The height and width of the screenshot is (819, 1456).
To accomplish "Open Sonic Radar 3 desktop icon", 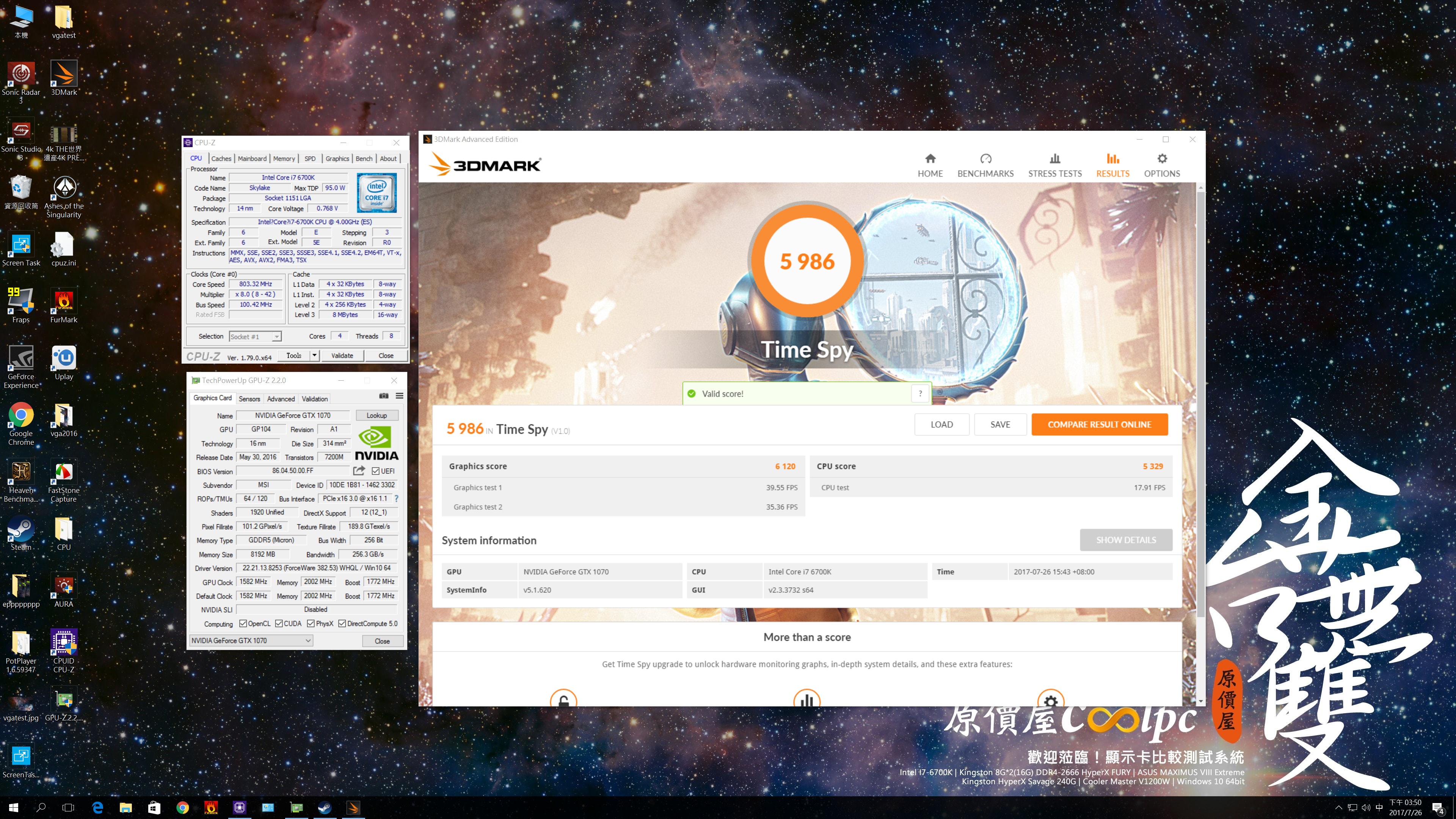I will pyautogui.click(x=21, y=82).
